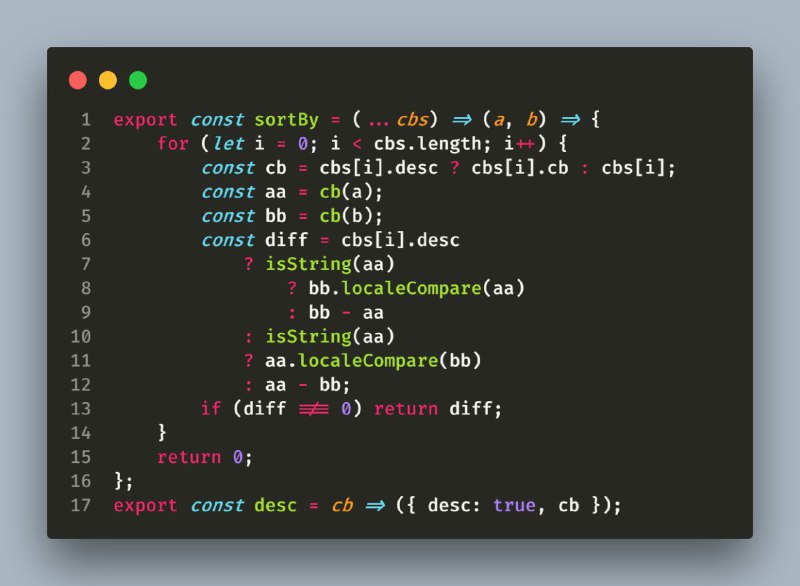Click the true literal on the last line
This screenshot has height=586, width=800.
click(x=514, y=505)
